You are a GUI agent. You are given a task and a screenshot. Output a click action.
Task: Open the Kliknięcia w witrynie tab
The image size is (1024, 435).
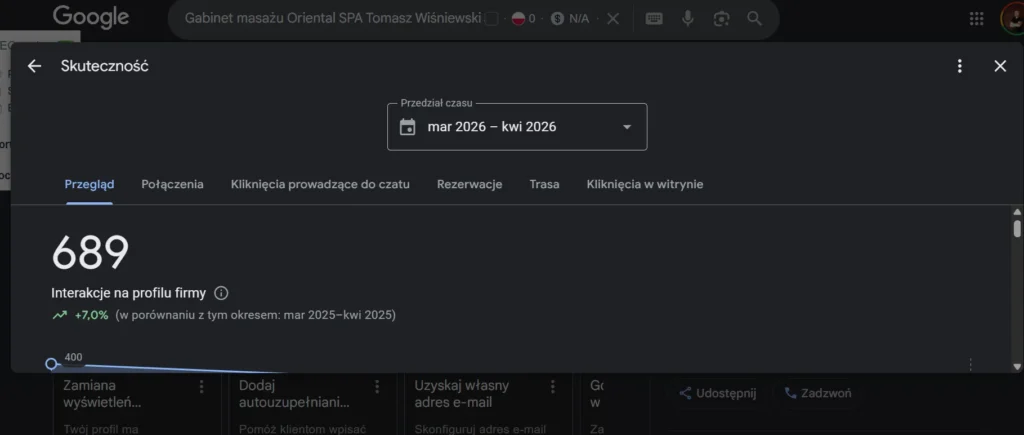pos(645,184)
